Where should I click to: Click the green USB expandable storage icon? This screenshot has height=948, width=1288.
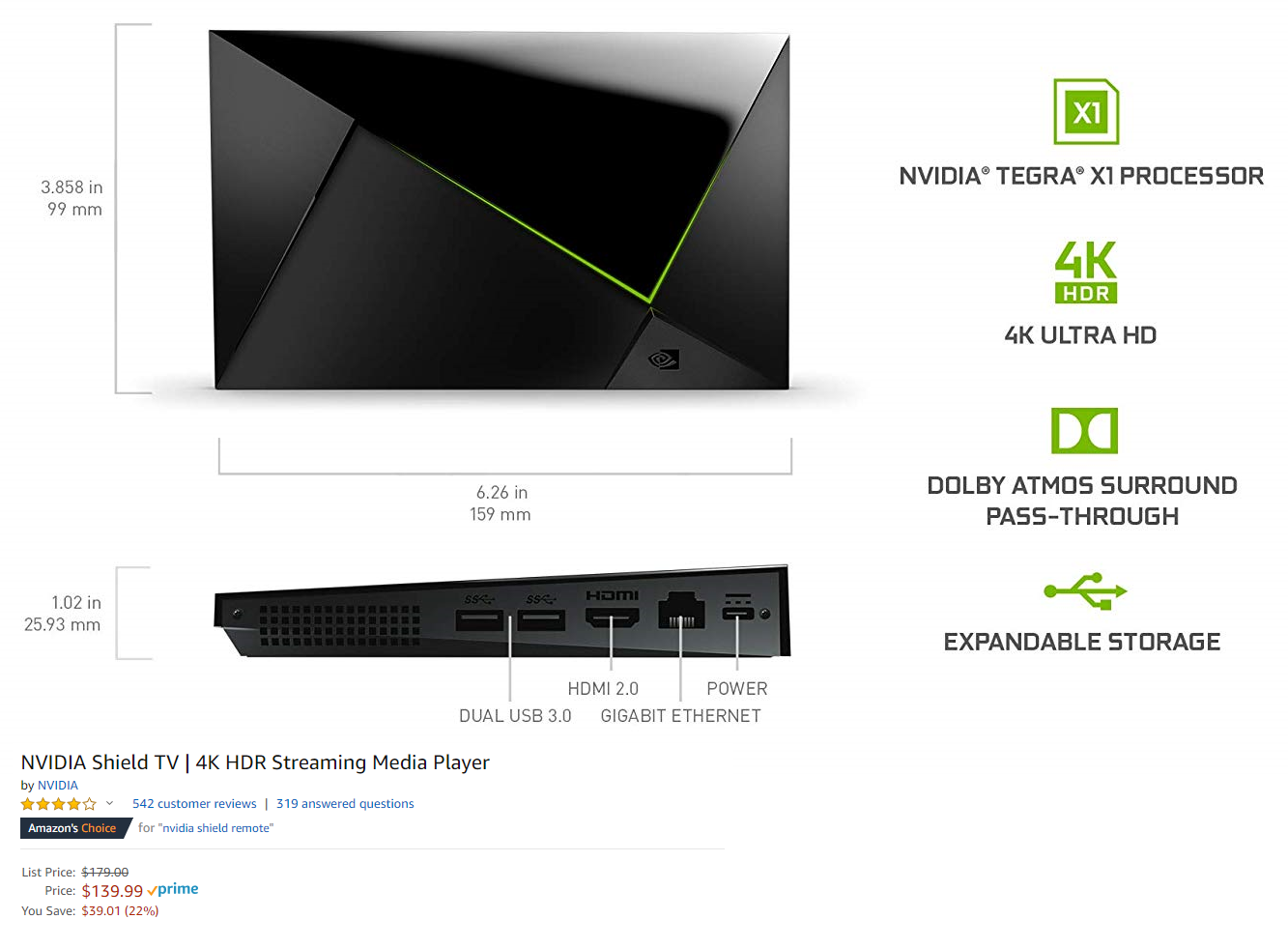[1085, 591]
